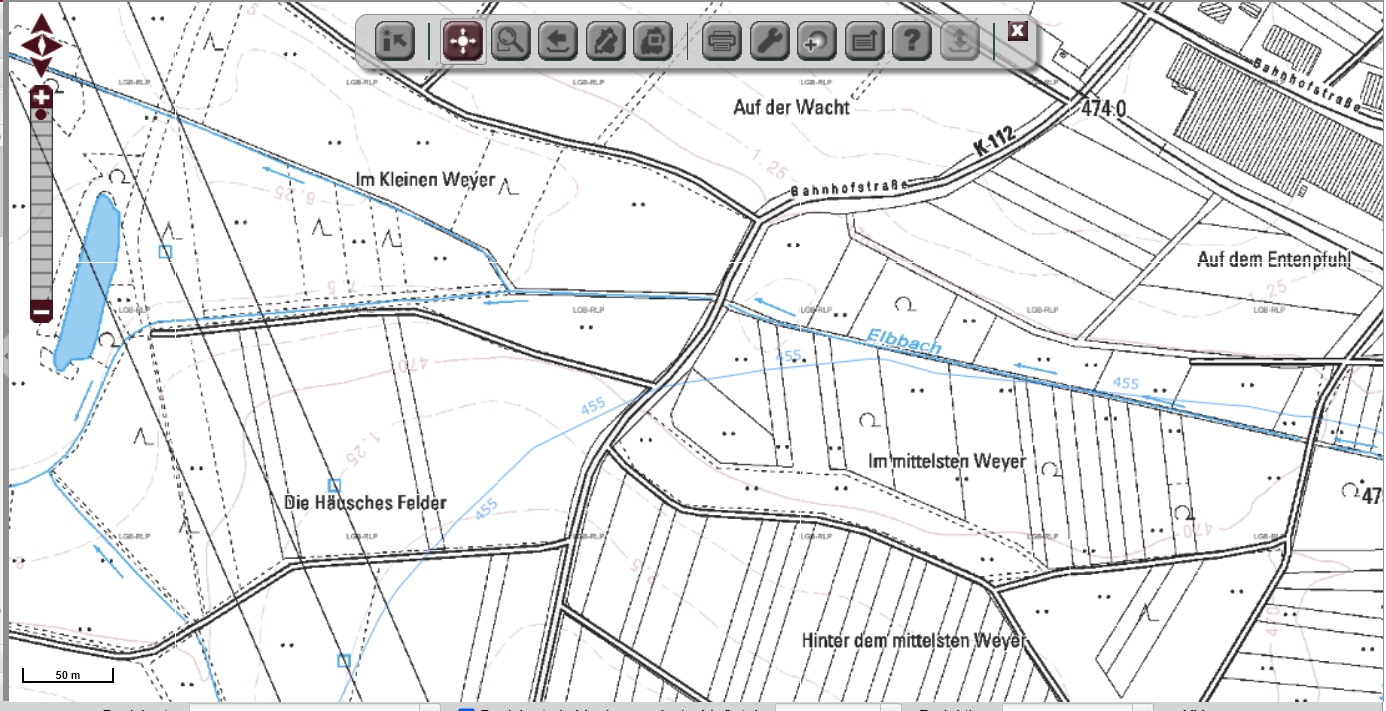This screenshot has height=711, width=1386.
Task: Click the greyed upload/download arrow icon
Action: (959, 42)
